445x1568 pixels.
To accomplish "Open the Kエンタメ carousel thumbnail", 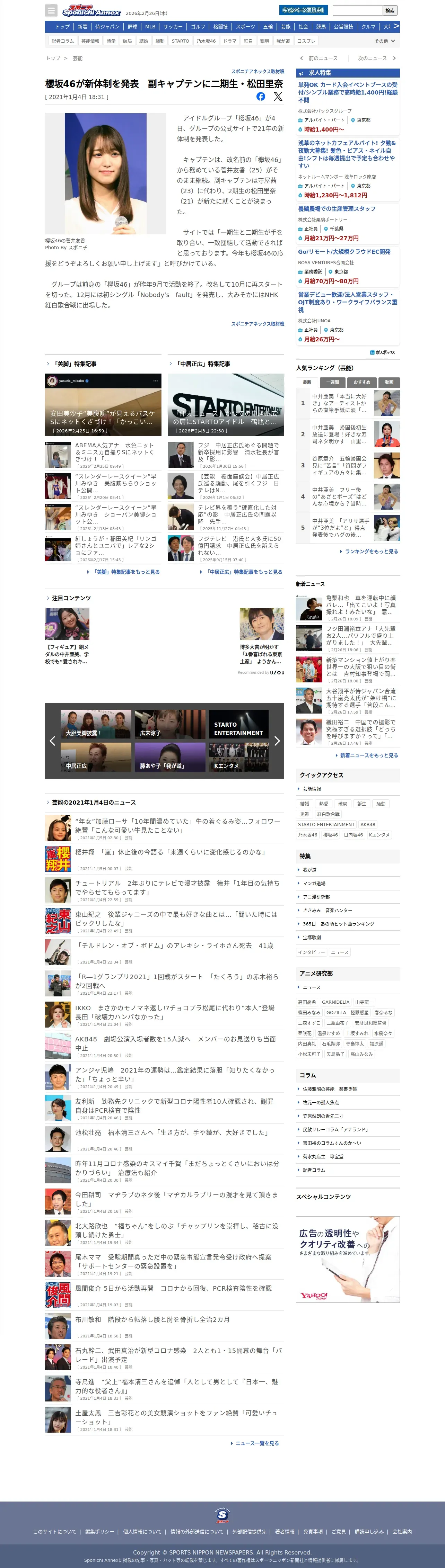I will tap(238, 757).
